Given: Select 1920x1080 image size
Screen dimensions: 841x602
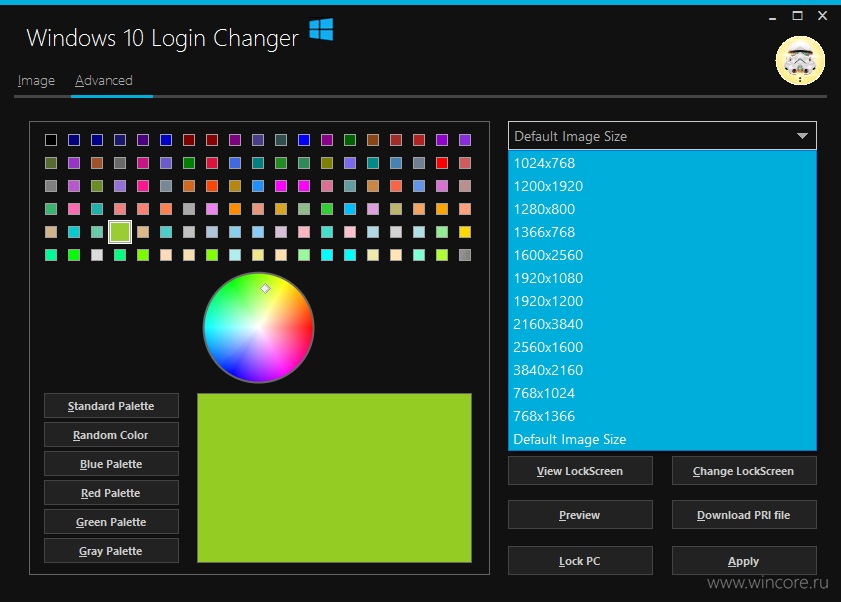Looking at the screenshot, I should pos(662,278).
